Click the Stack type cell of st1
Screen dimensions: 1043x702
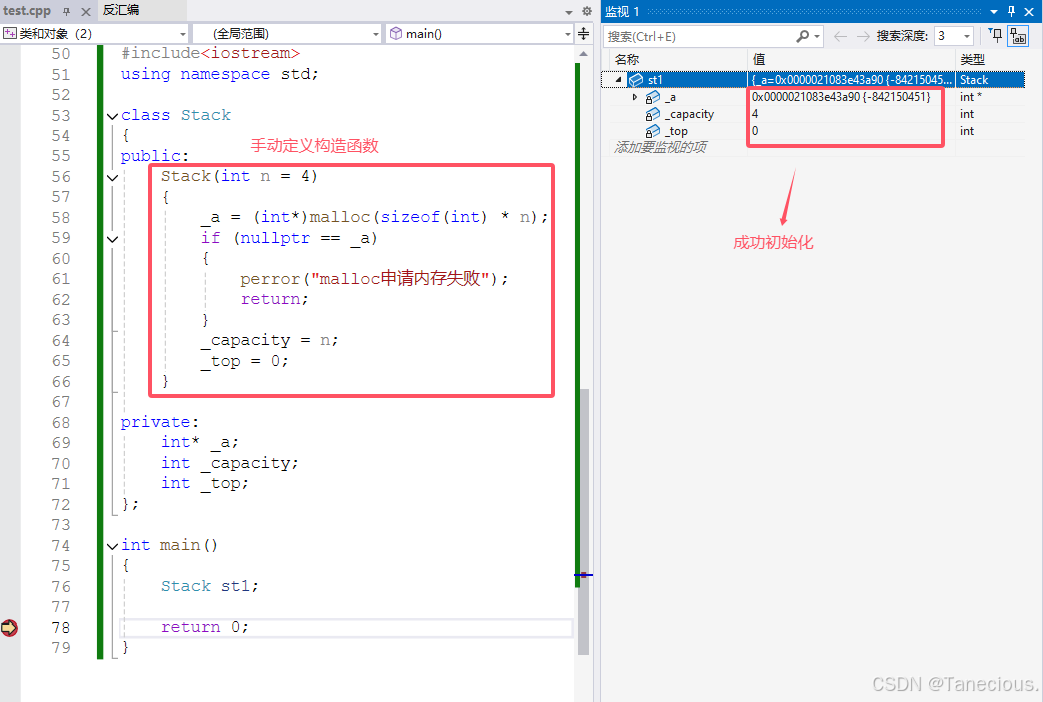990,80
